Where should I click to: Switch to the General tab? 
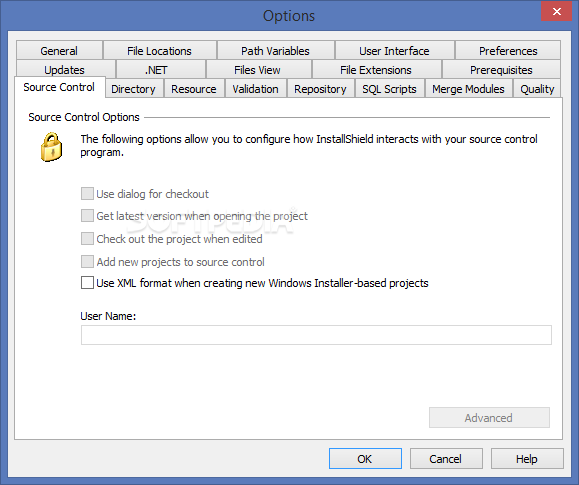pos(59,51)
